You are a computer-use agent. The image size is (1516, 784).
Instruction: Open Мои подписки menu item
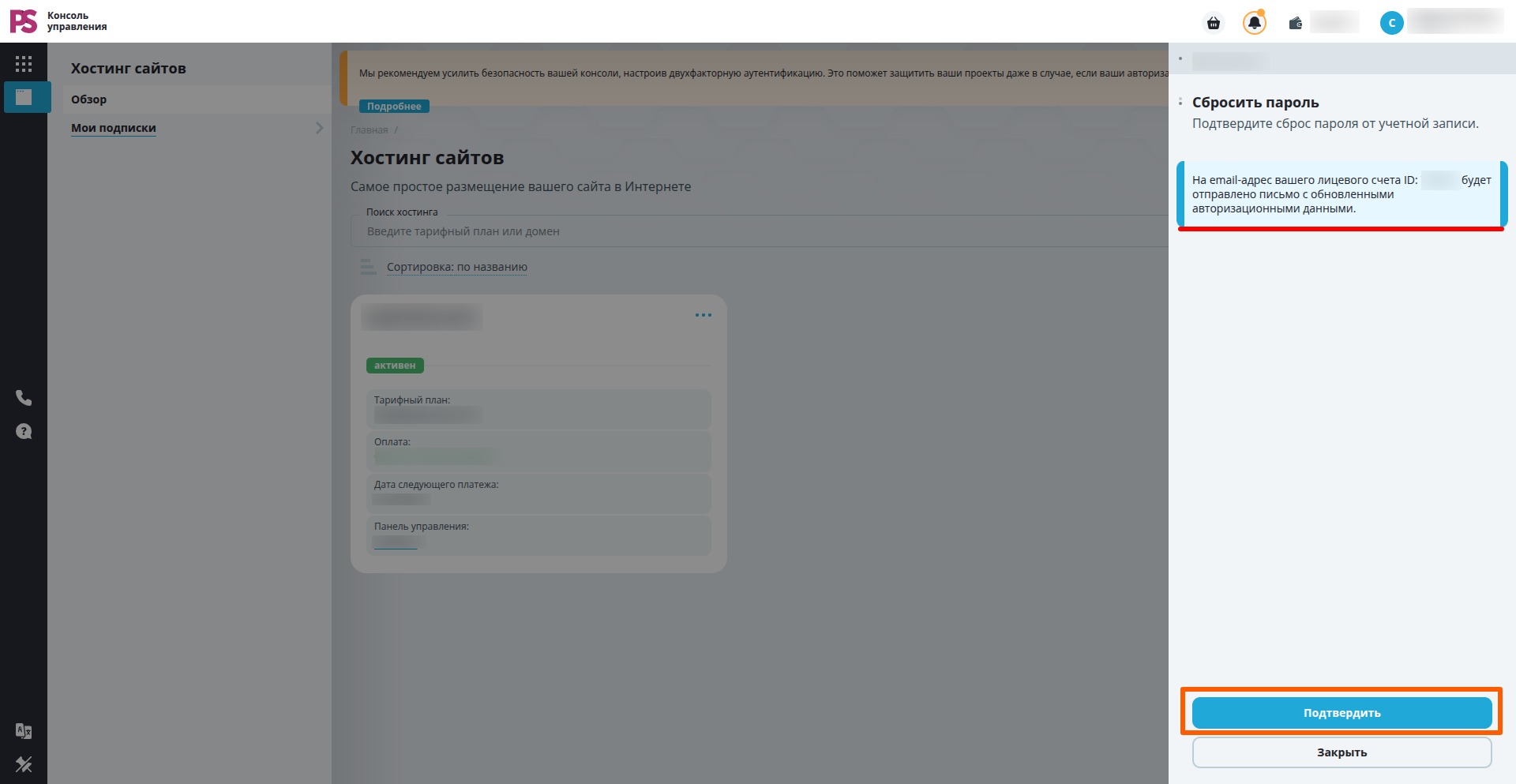point(114,128)
